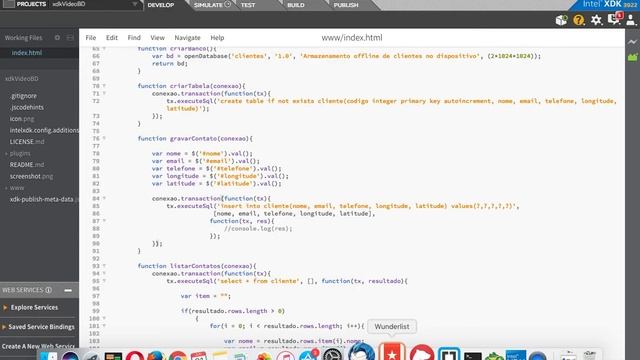Select intelxdk.config.additions file
The width and height of the screenshot is (640, 360).
(x=44, y=130)
